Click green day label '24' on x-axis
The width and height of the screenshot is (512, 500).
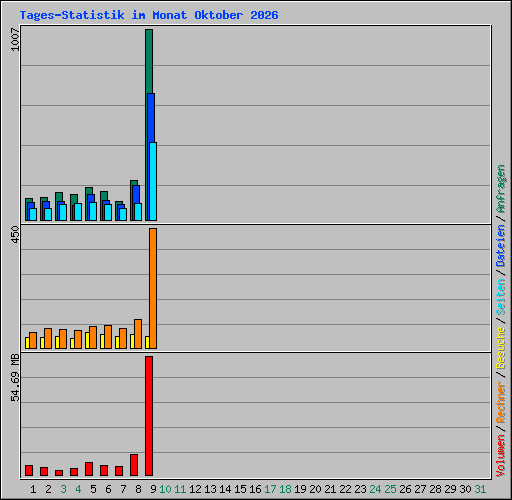(x=375, y=489)
